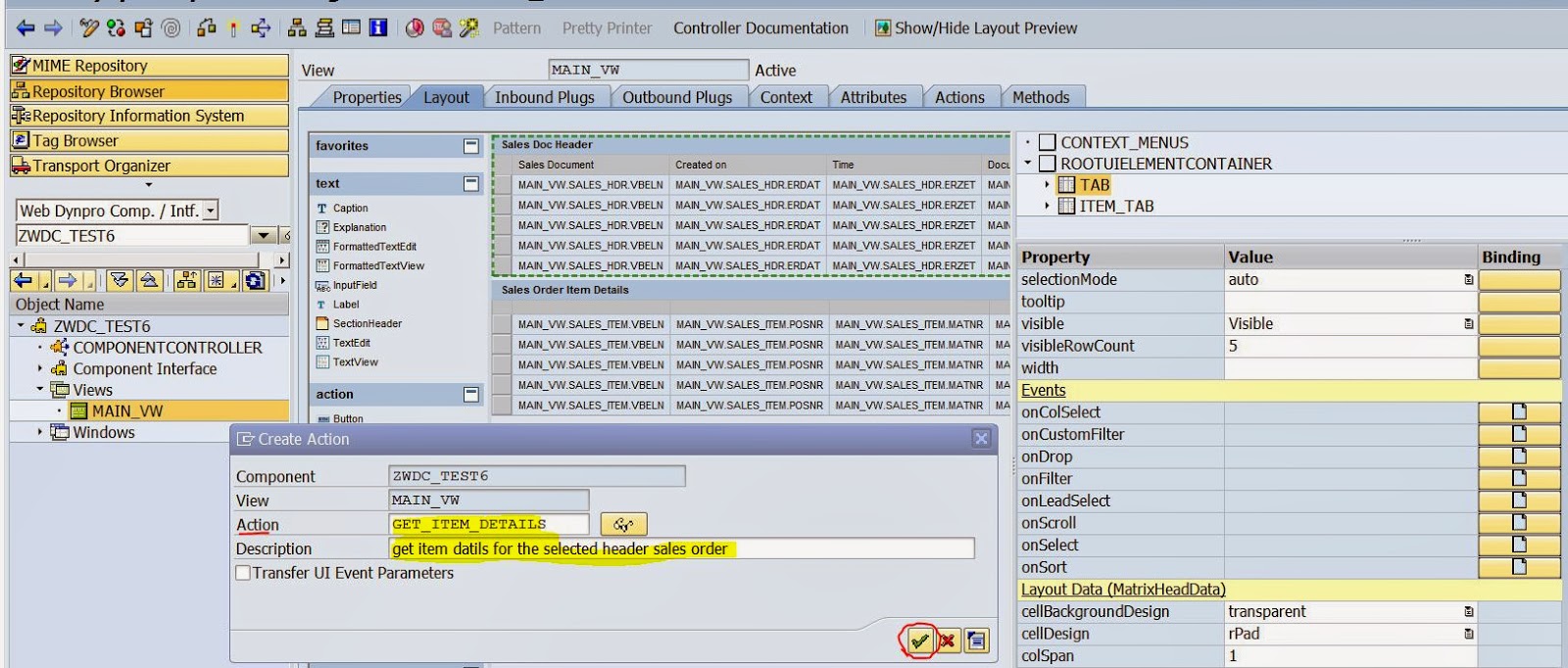This screenshot has height=668, width=1568.
Task: Open the Actions tab
Action: click(x=958, y=97)
